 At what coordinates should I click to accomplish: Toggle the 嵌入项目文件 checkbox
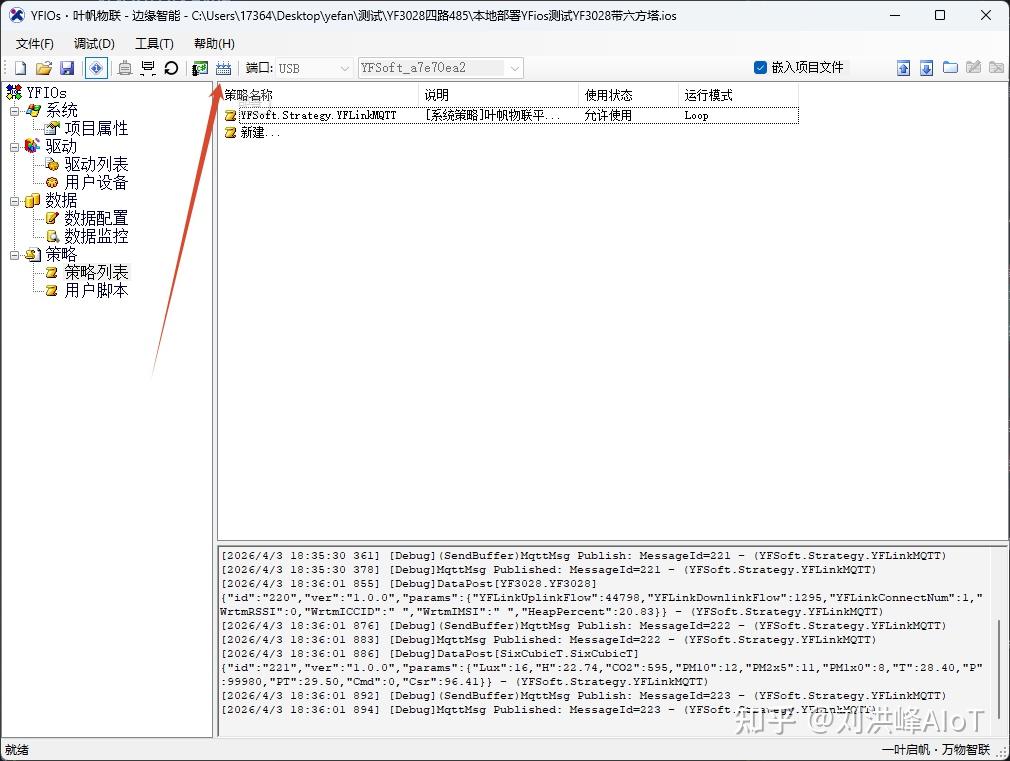(x=760, y=67)
